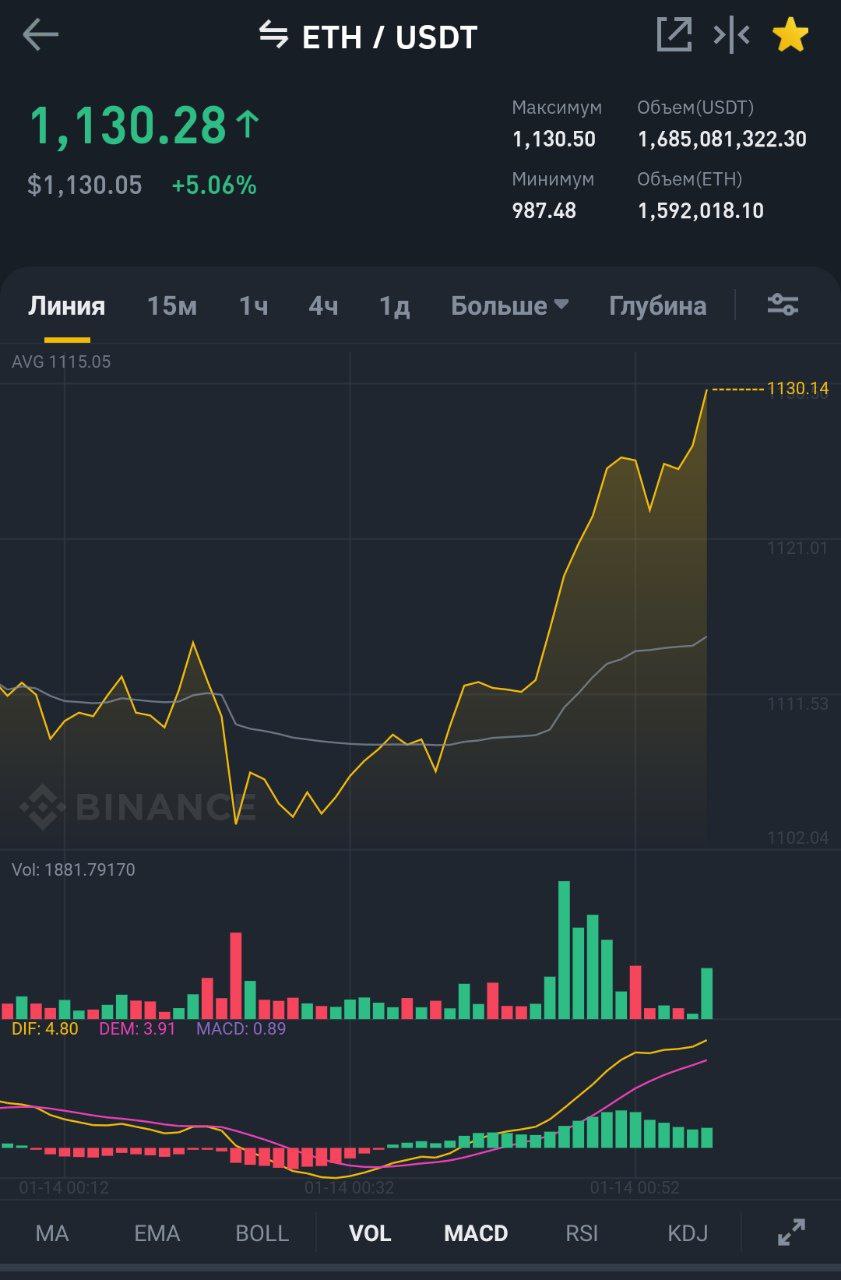Tap Минимум value 987.48
Viewport: 841px width, 1280px height.
coord(544,211)
